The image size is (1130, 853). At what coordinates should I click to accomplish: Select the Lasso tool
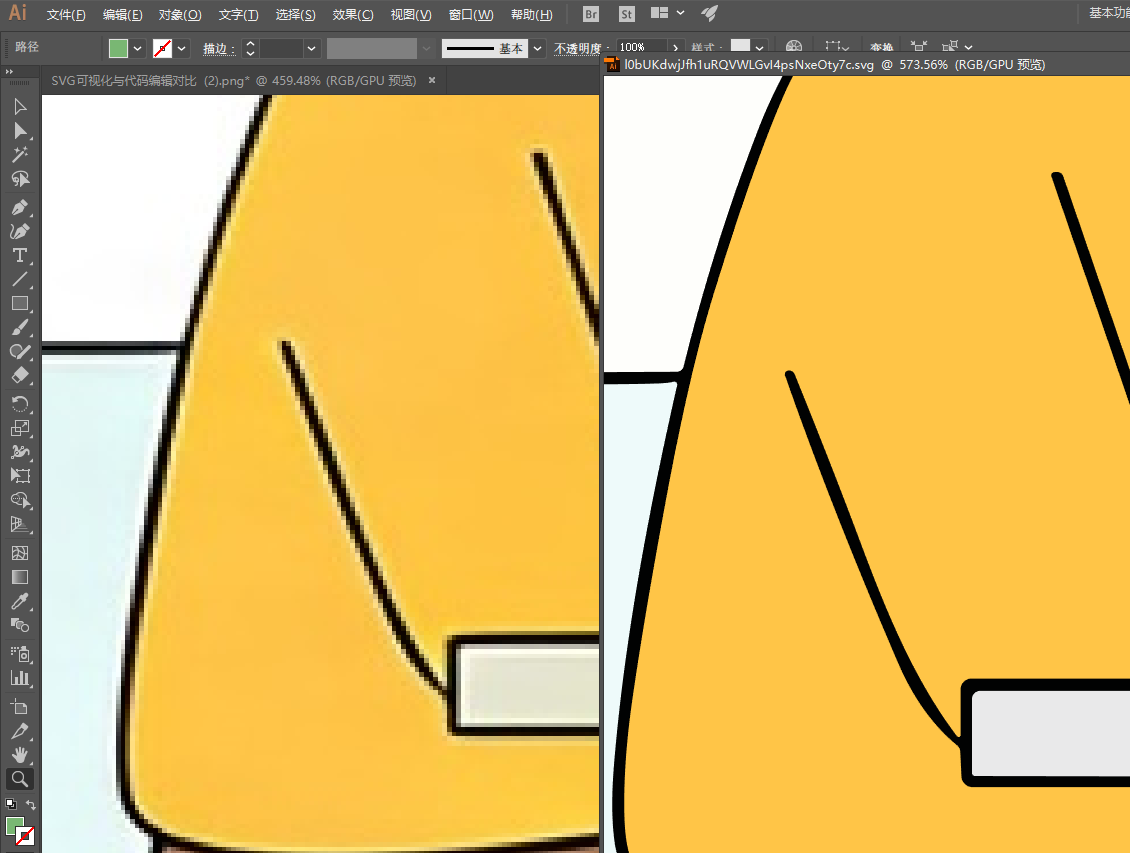pos(20,179)
